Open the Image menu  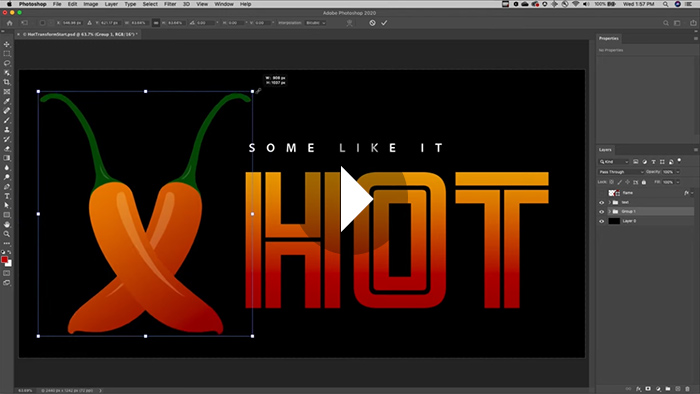[x=91, y=4]
